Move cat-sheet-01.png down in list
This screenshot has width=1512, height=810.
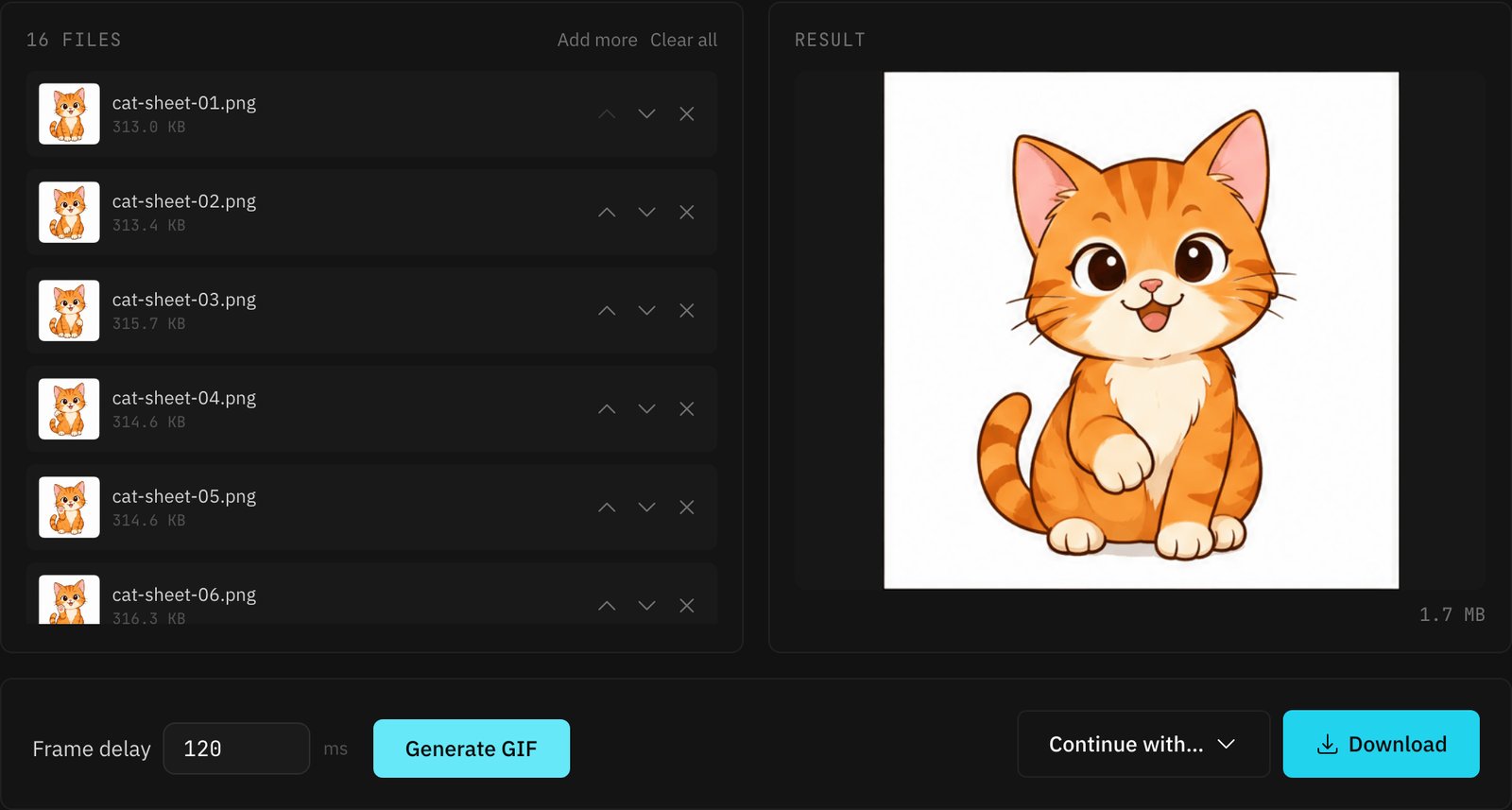click(x=646, y=113)
